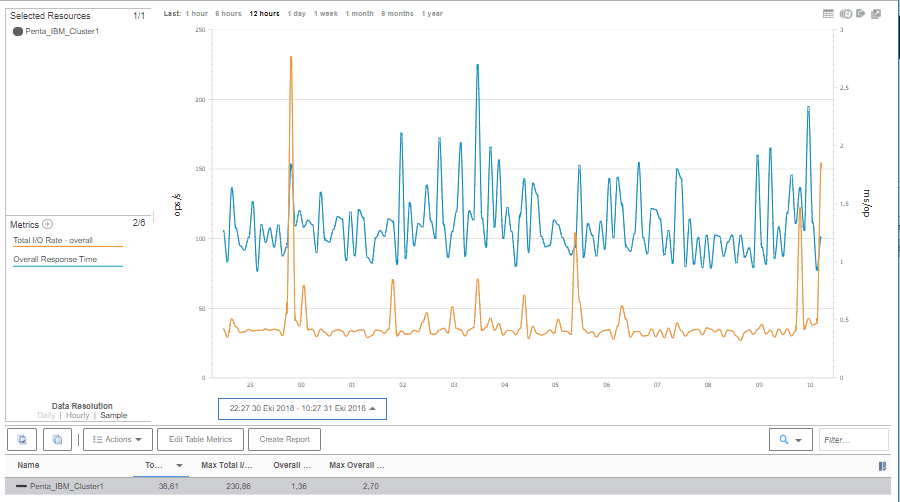Click the Edit Table Metrics button
Image resolution: width=900 pixels, height=502 pixels.
pos(200,439)
